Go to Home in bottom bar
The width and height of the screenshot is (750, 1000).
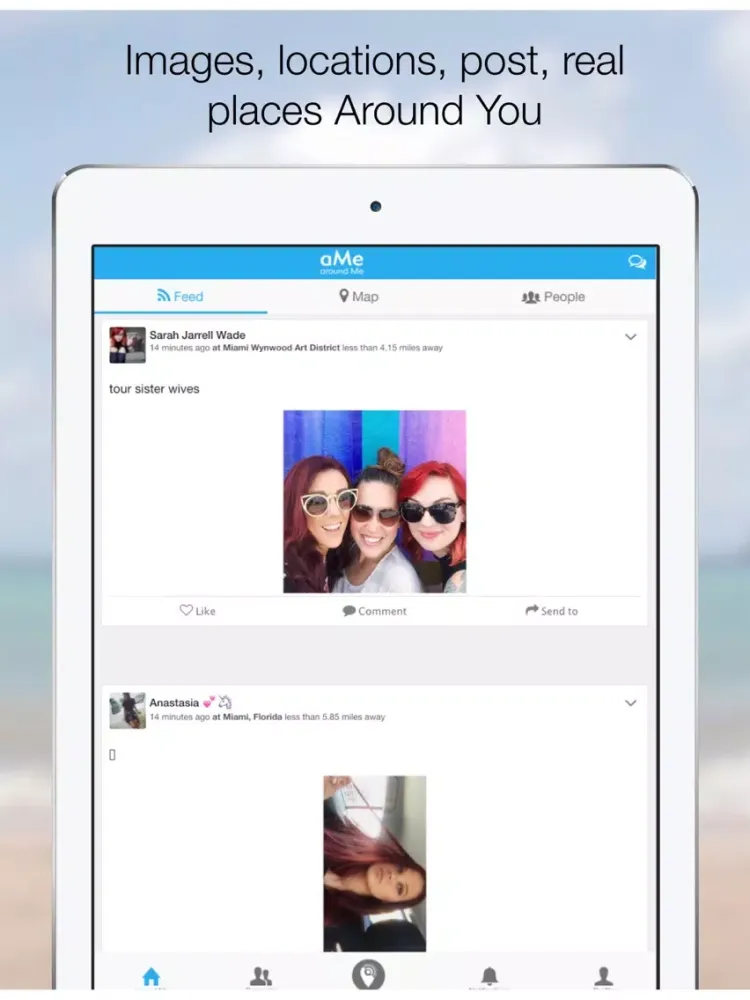[151, 976]
